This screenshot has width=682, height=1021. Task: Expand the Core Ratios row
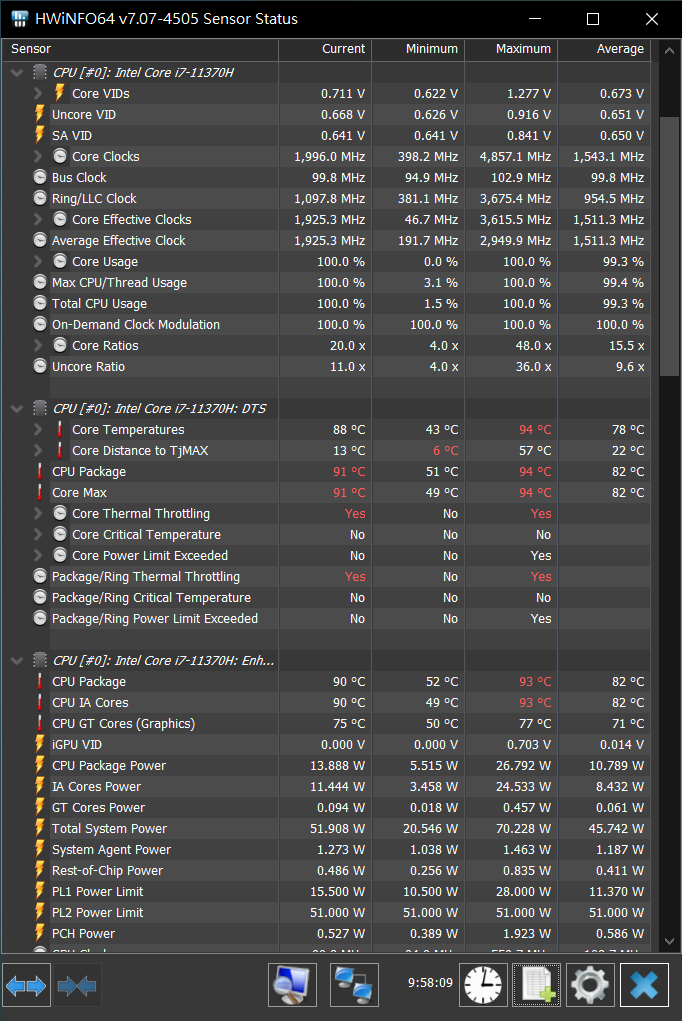point(38,345)
